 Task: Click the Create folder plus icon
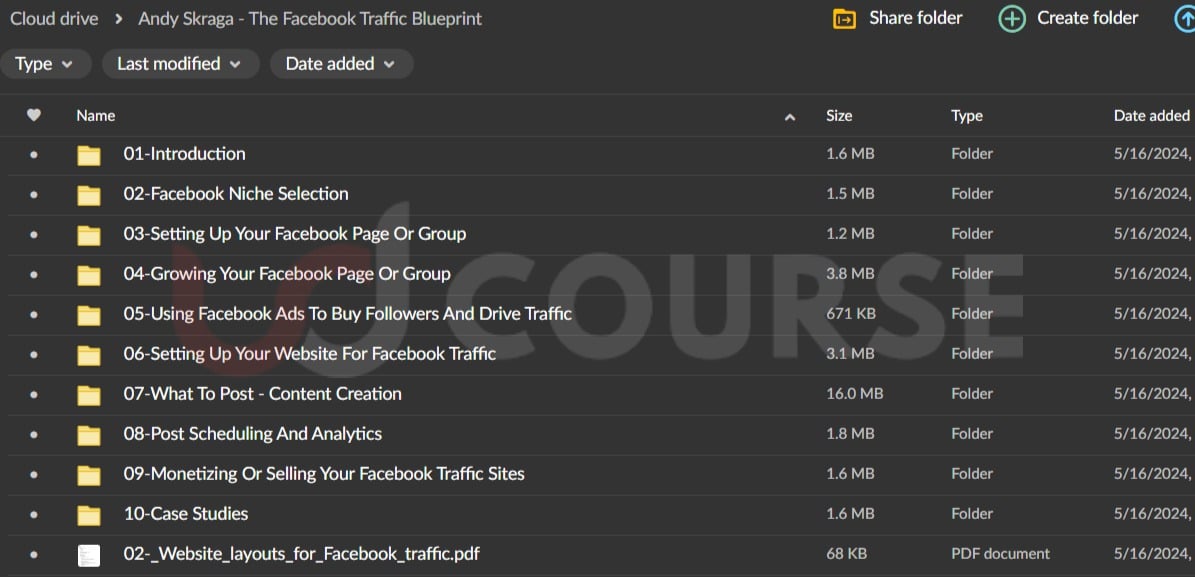pyautogui.click(x=1012, y=19)
